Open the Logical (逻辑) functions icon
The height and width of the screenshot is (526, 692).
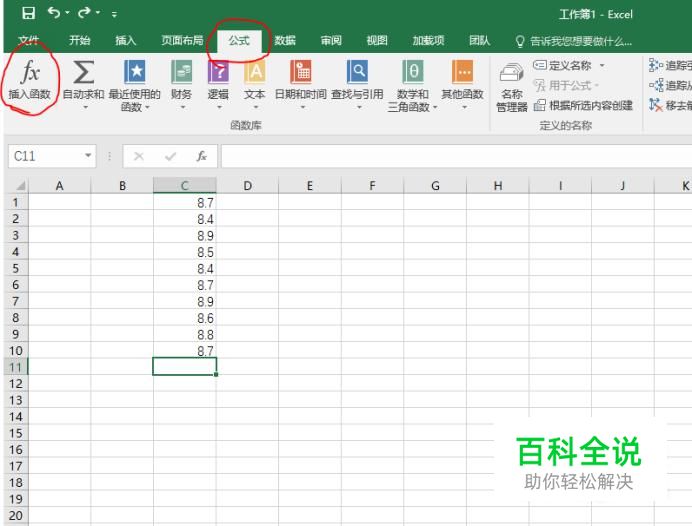218,71
